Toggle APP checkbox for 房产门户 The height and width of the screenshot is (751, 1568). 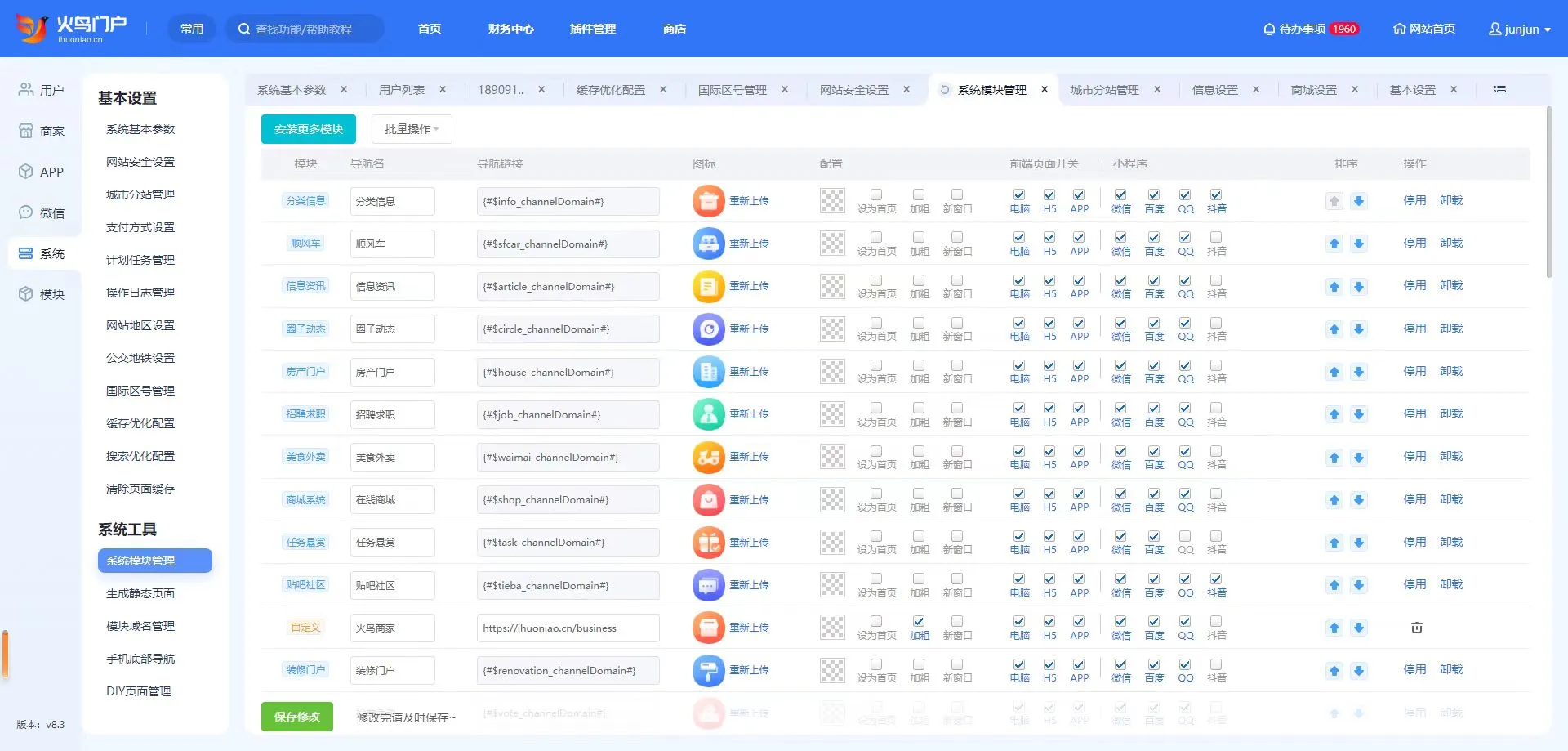point(1079,365)
